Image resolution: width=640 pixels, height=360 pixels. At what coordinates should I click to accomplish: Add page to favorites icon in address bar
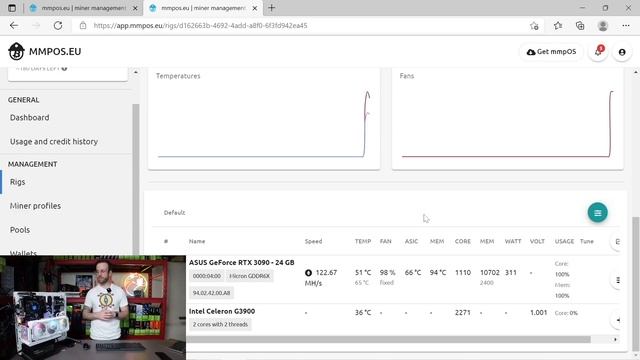coord(534,26)
